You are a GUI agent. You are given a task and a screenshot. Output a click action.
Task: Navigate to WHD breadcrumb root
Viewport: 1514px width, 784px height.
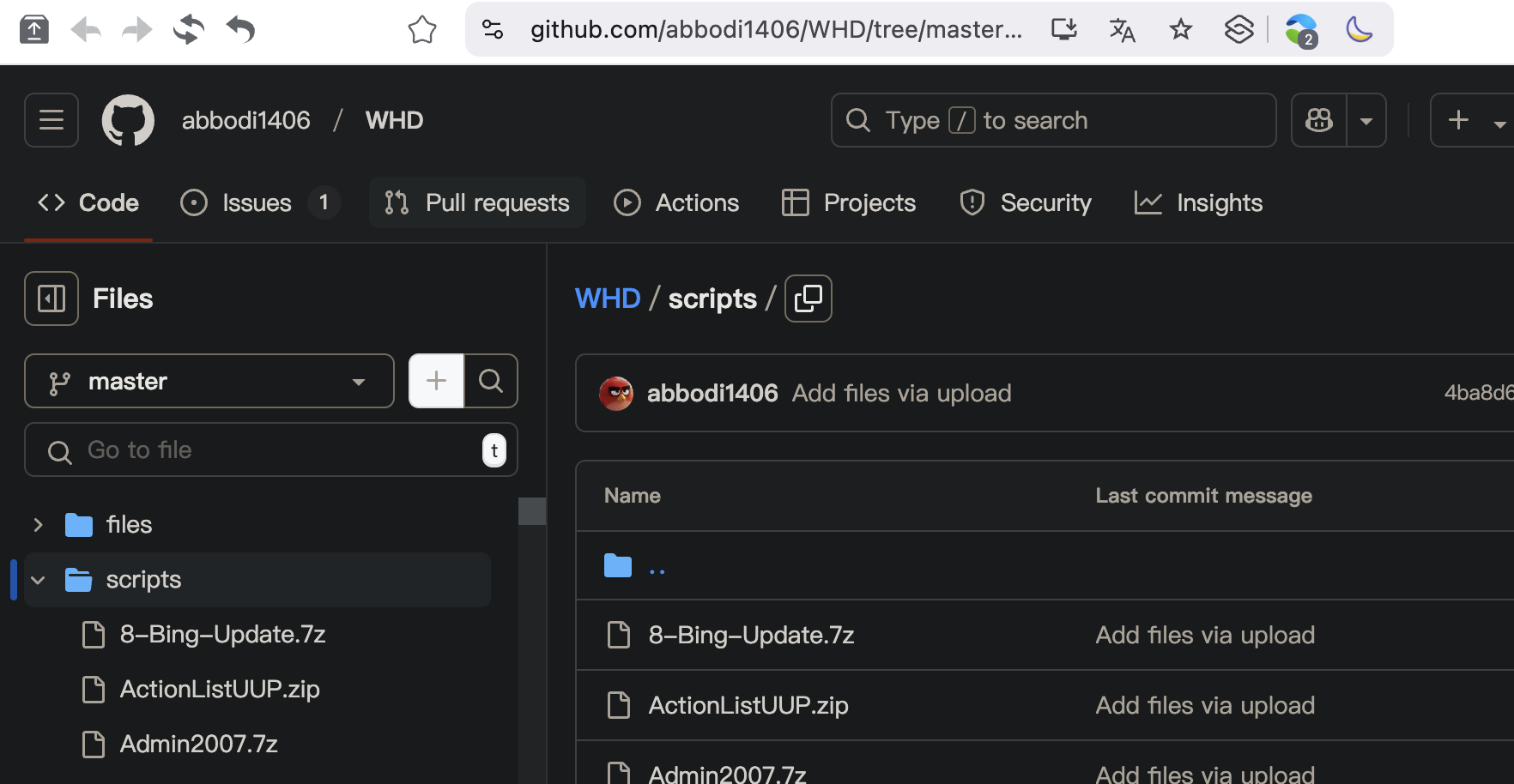608,299
